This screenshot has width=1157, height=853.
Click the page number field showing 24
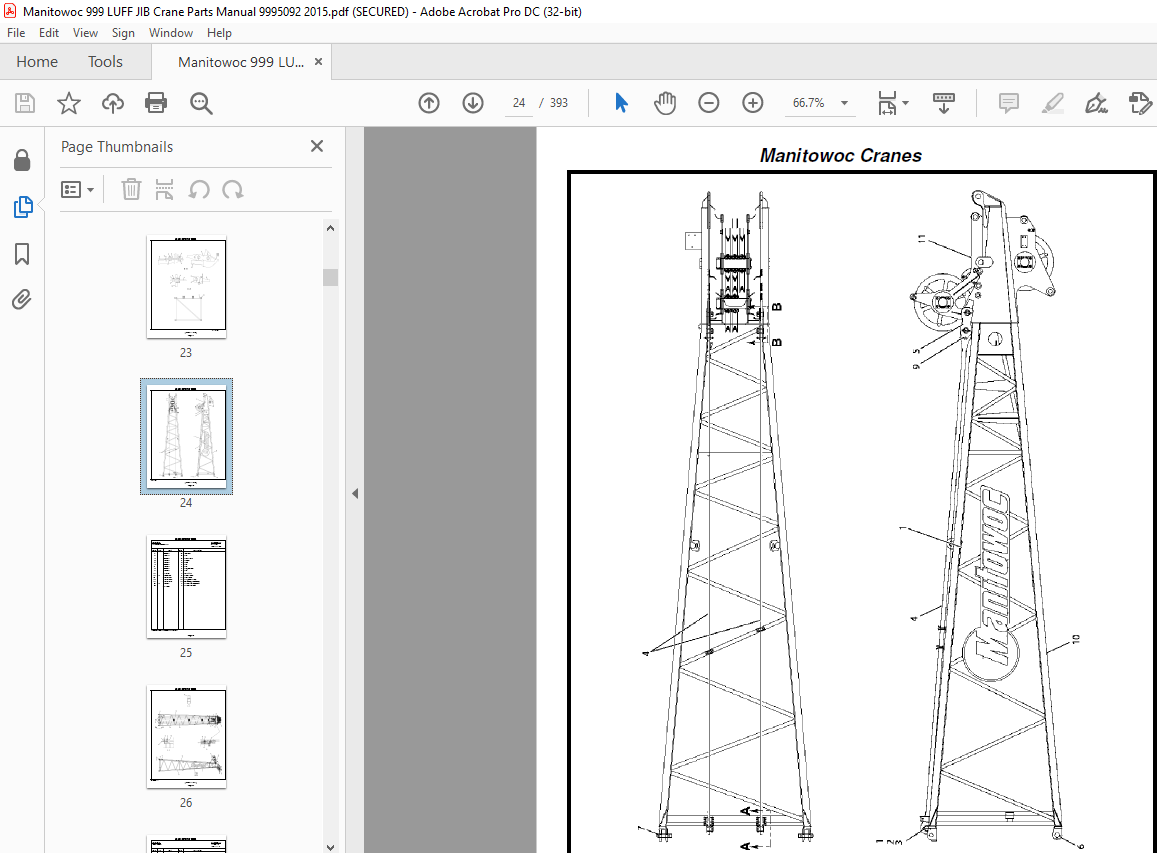point(519,103)
